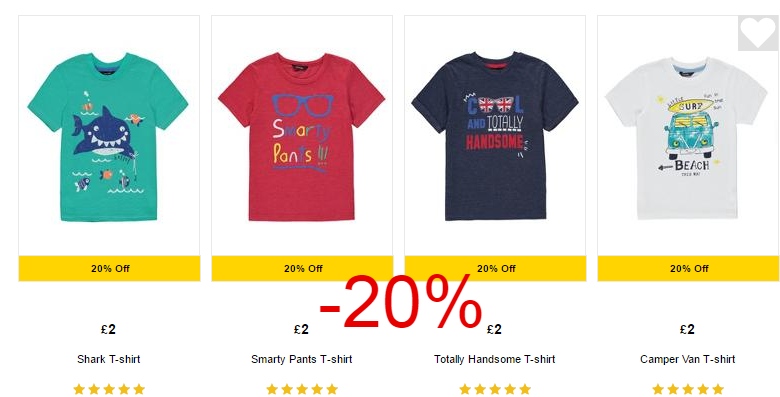This screenshot has height=397, width=780.
Task: Open the green Shark T-shirt image
Action: coord(108,138)
